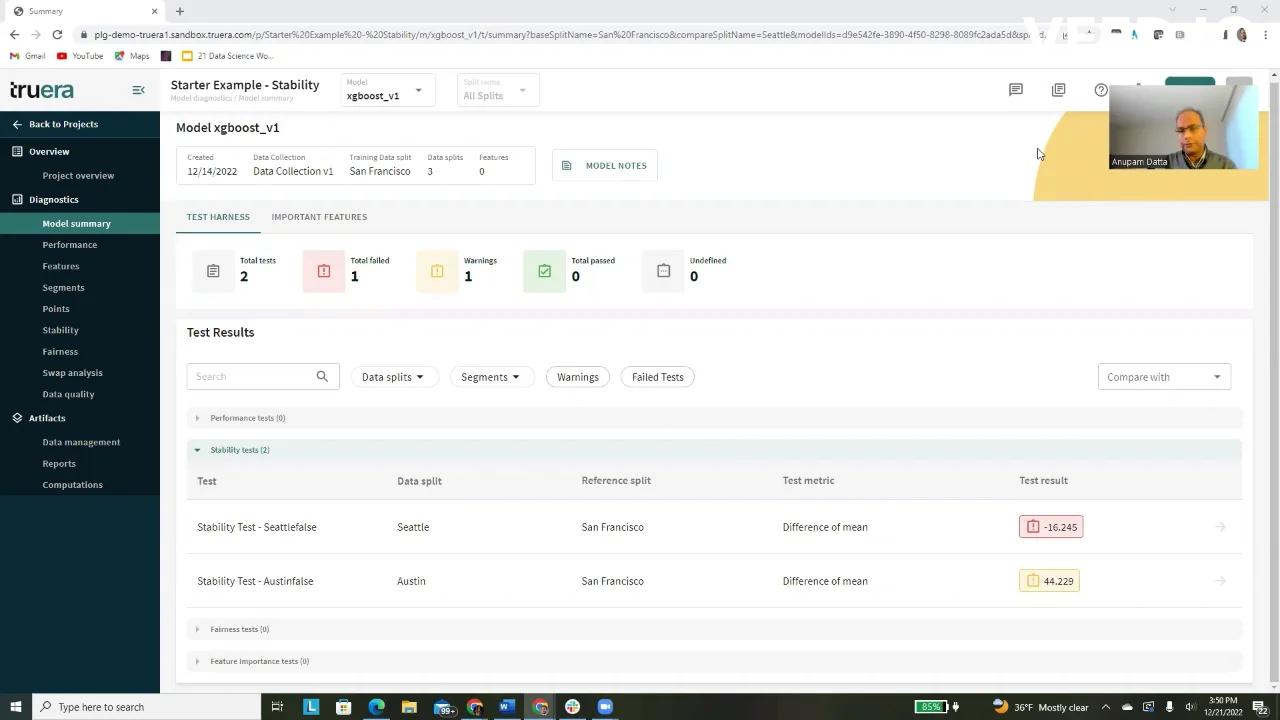Toggle the Failed Tests filter chip
The image size is (1280, 720).
(x=658, y=377)
